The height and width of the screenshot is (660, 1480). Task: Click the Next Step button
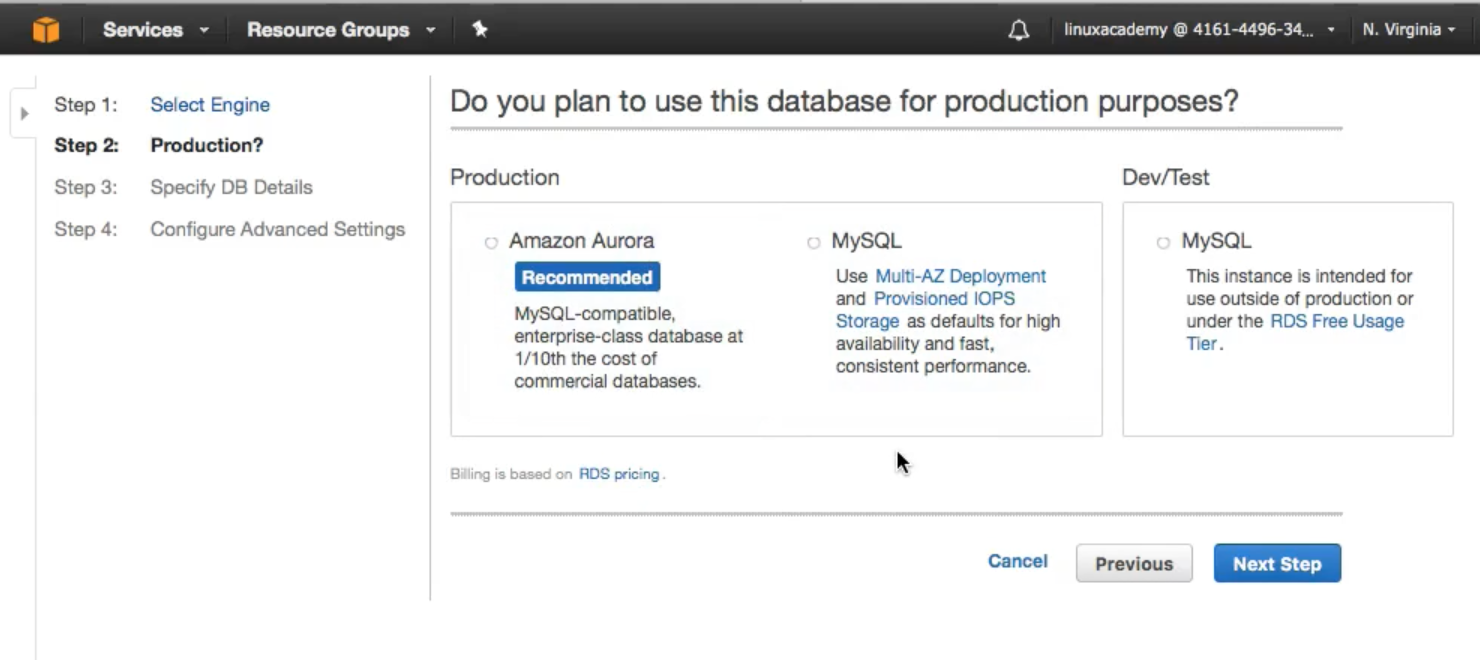point(1276,564)
